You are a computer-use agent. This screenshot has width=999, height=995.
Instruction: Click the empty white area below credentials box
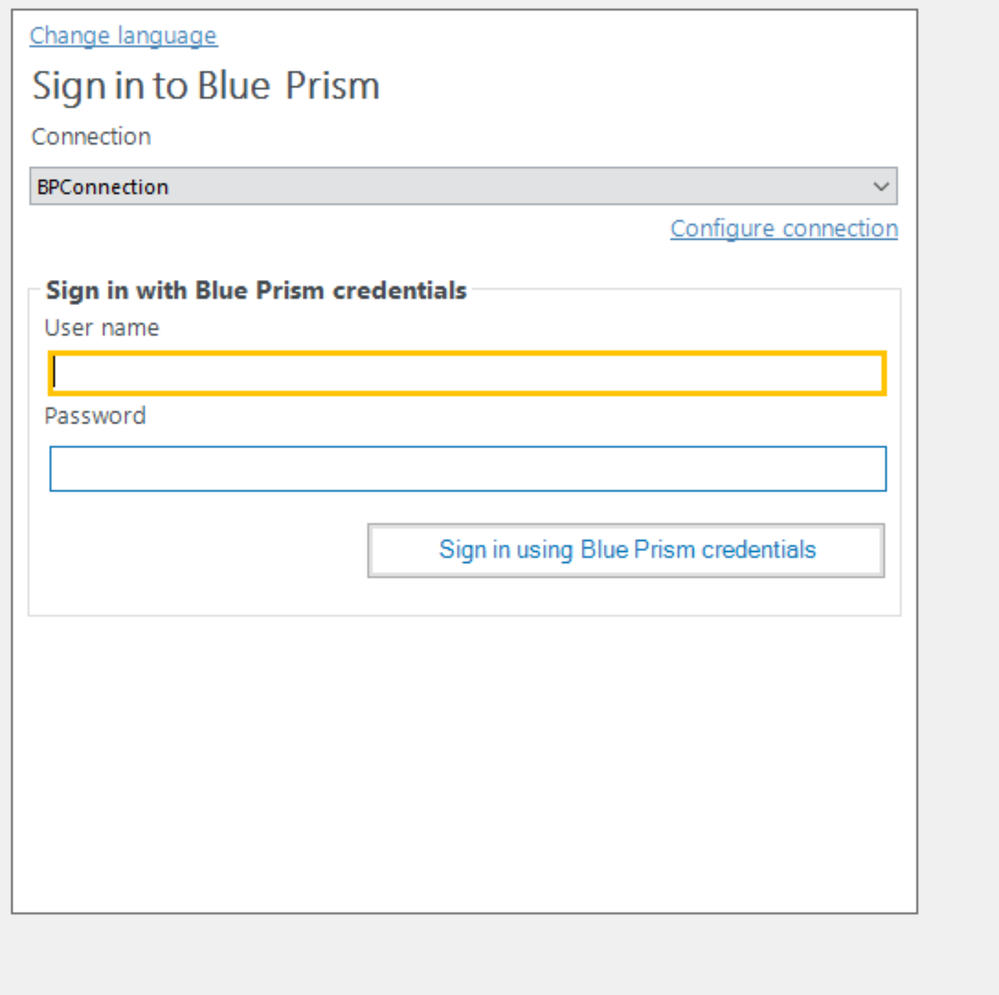464,760
